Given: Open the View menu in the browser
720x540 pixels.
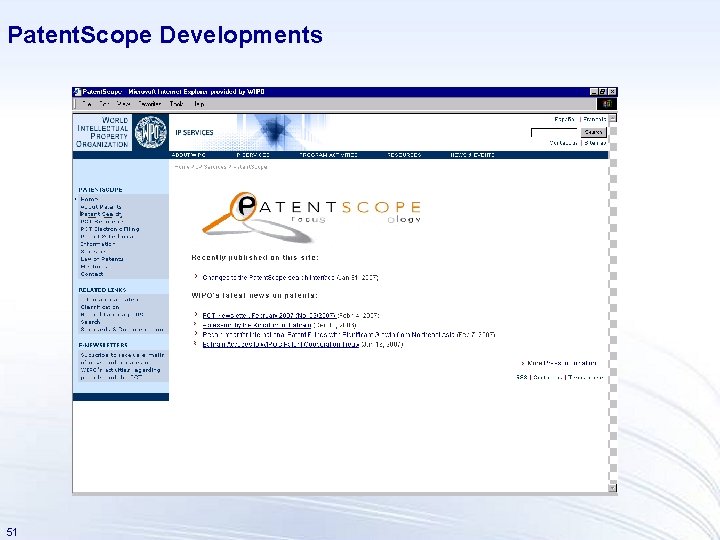Looking at the screenshot, I should (x=124, y=104).
